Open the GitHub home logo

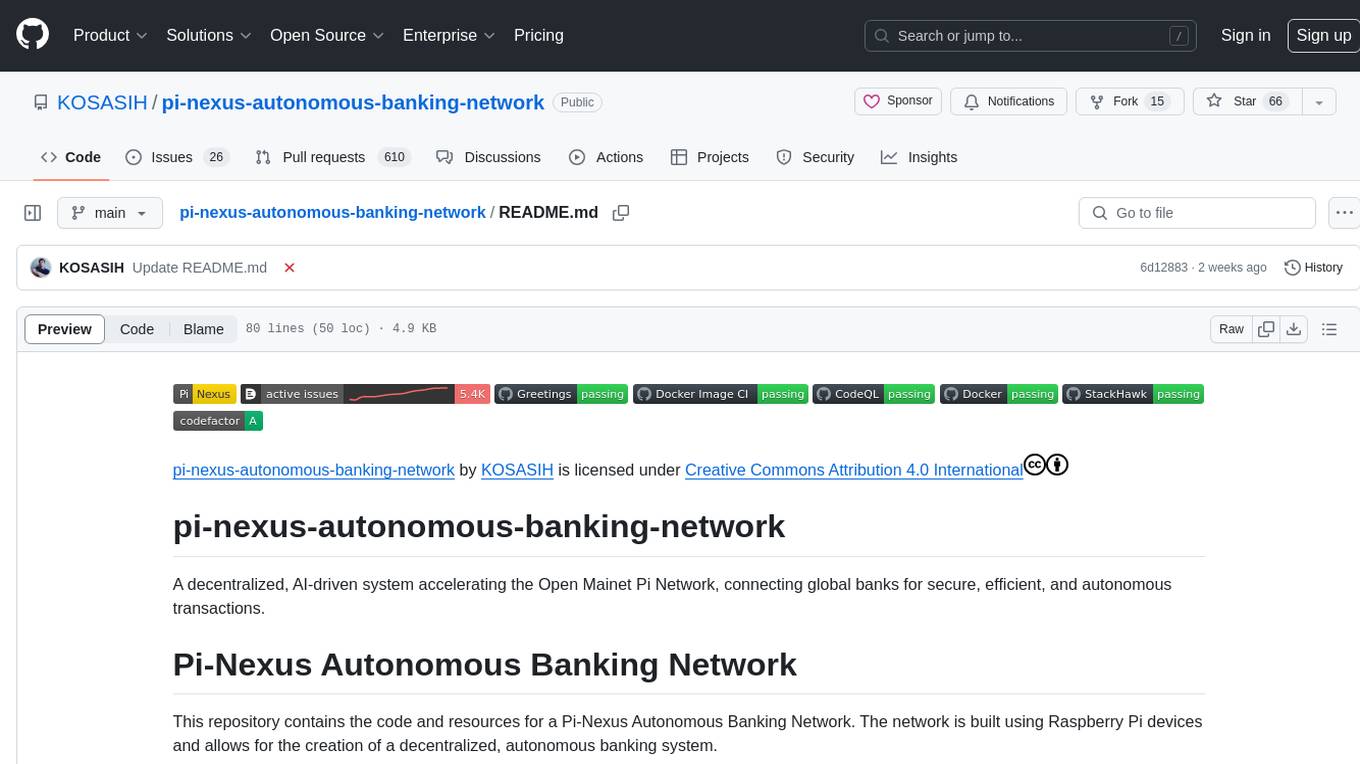tap(32, 35)
